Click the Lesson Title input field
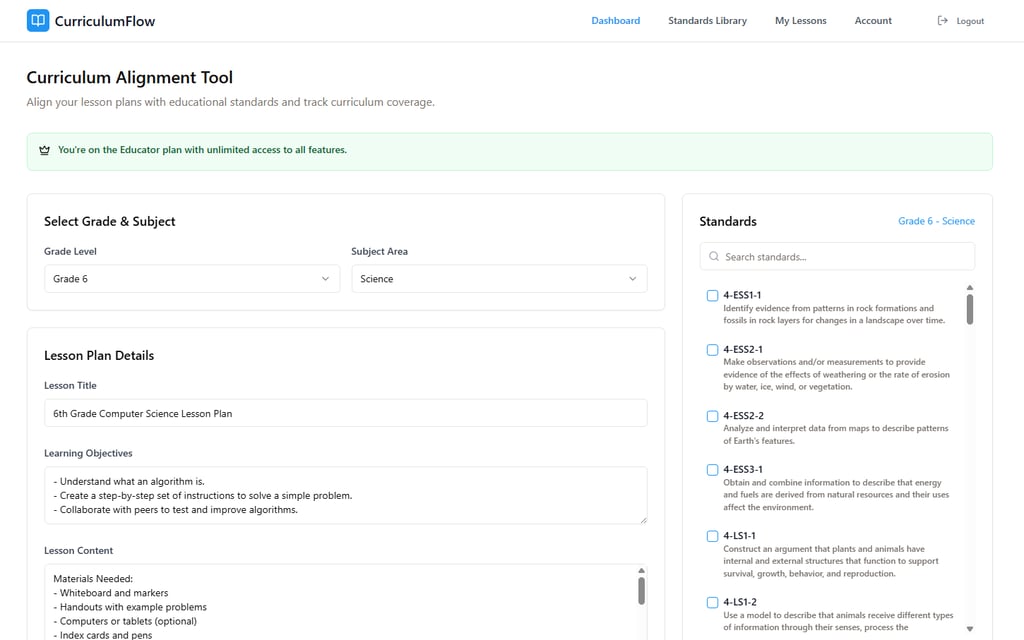Viewport: 1024px width, 640px height. pyautogui.click(x=345, y=413)
